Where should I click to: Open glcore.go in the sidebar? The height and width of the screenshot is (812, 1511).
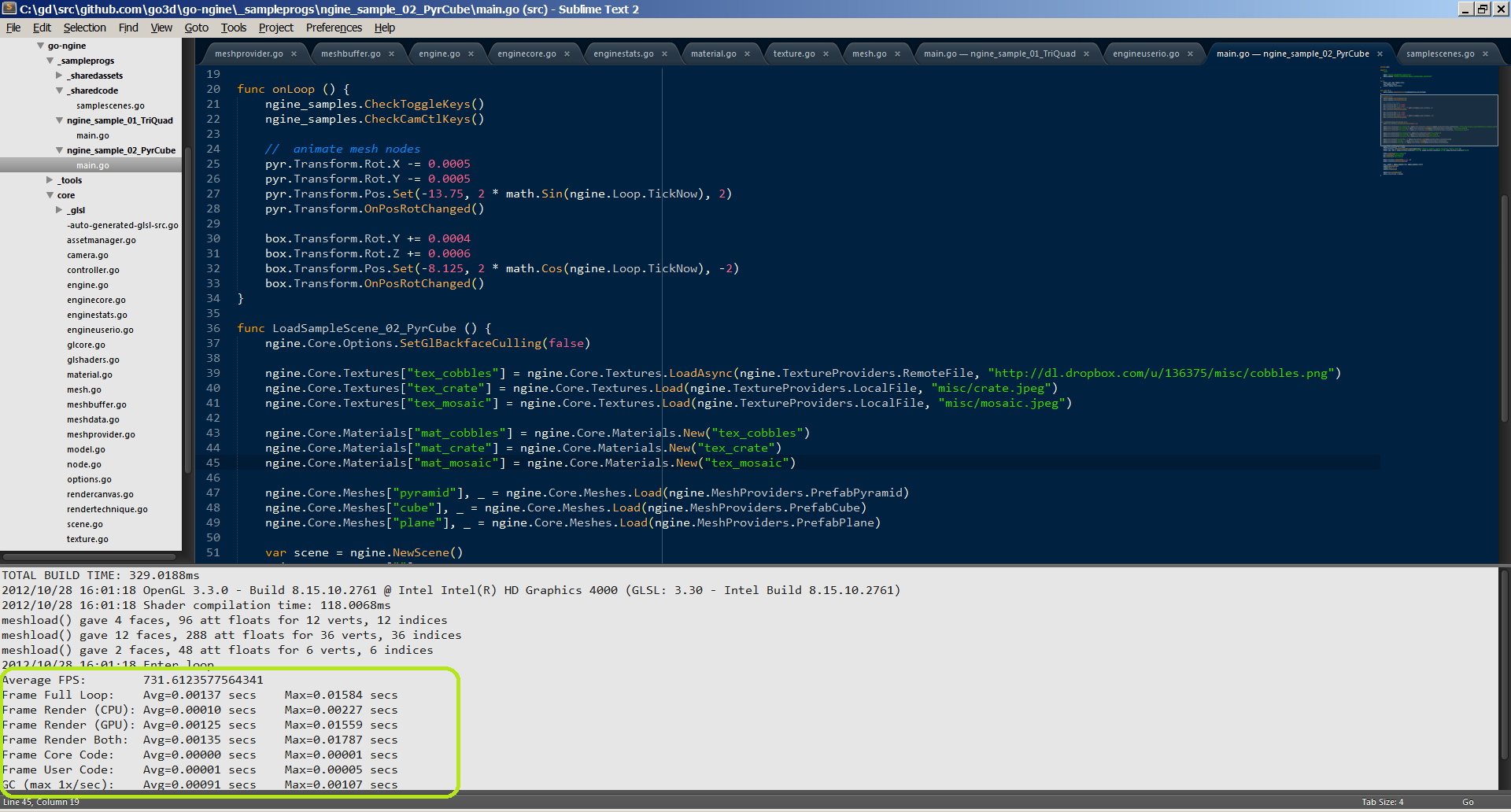tap(86, 345)
